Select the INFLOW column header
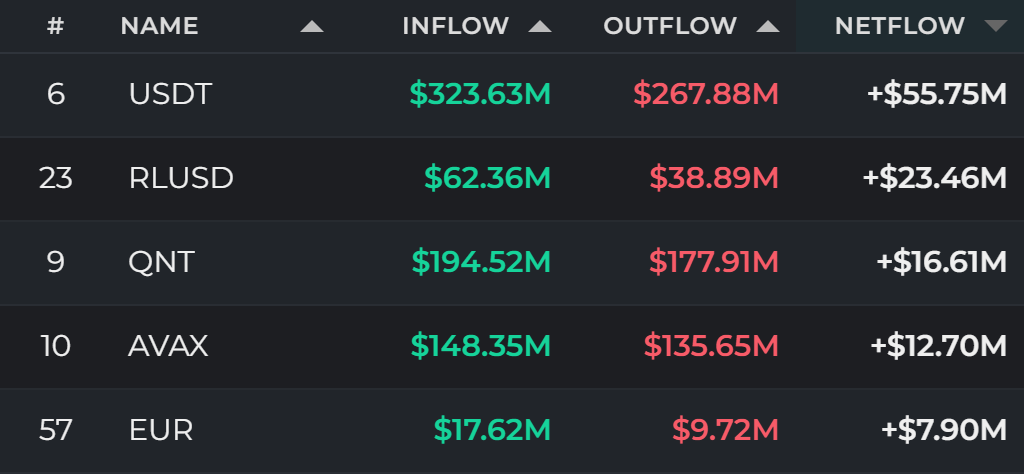The height and width of the screenshot is (474, 1024). pyautogui.click(x=455, y=26)
